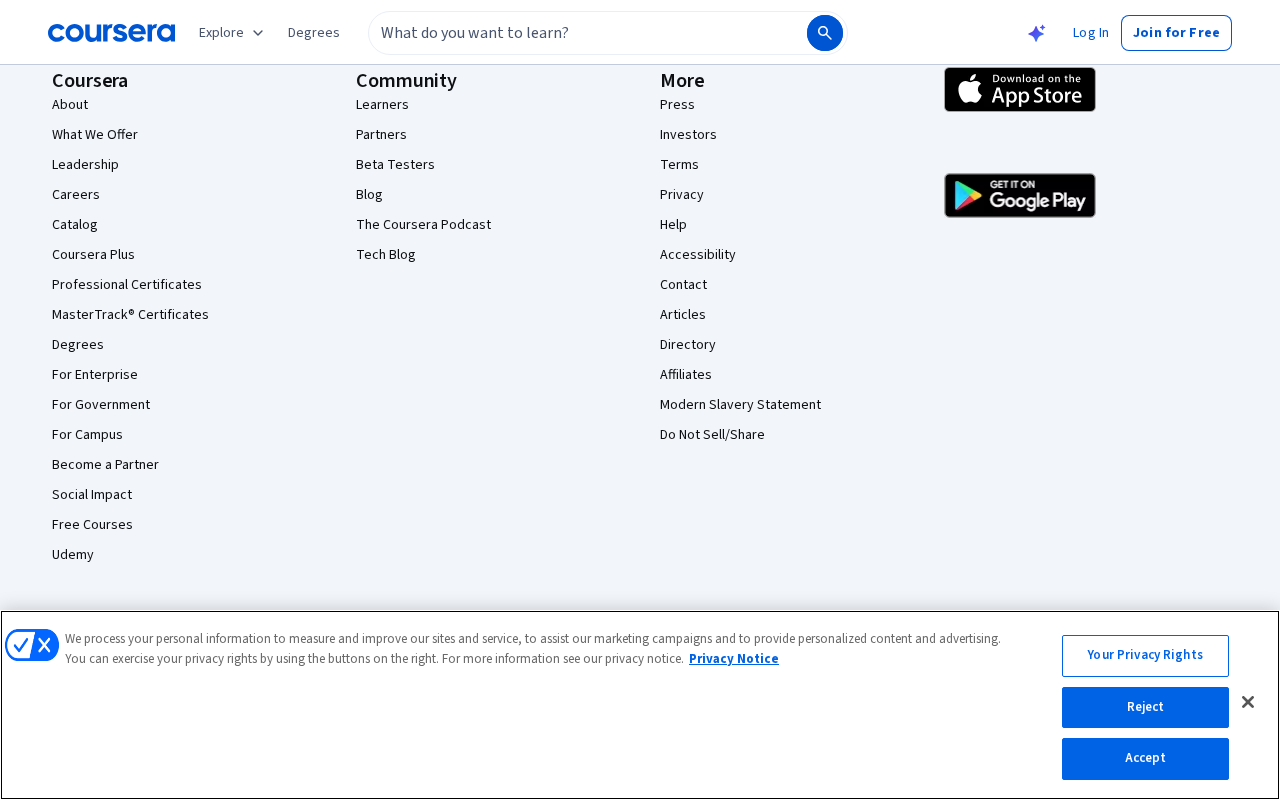1280x800 pixels.
Task: Open the Do Not Sell/Share link
Action: (x=712, y=435)
